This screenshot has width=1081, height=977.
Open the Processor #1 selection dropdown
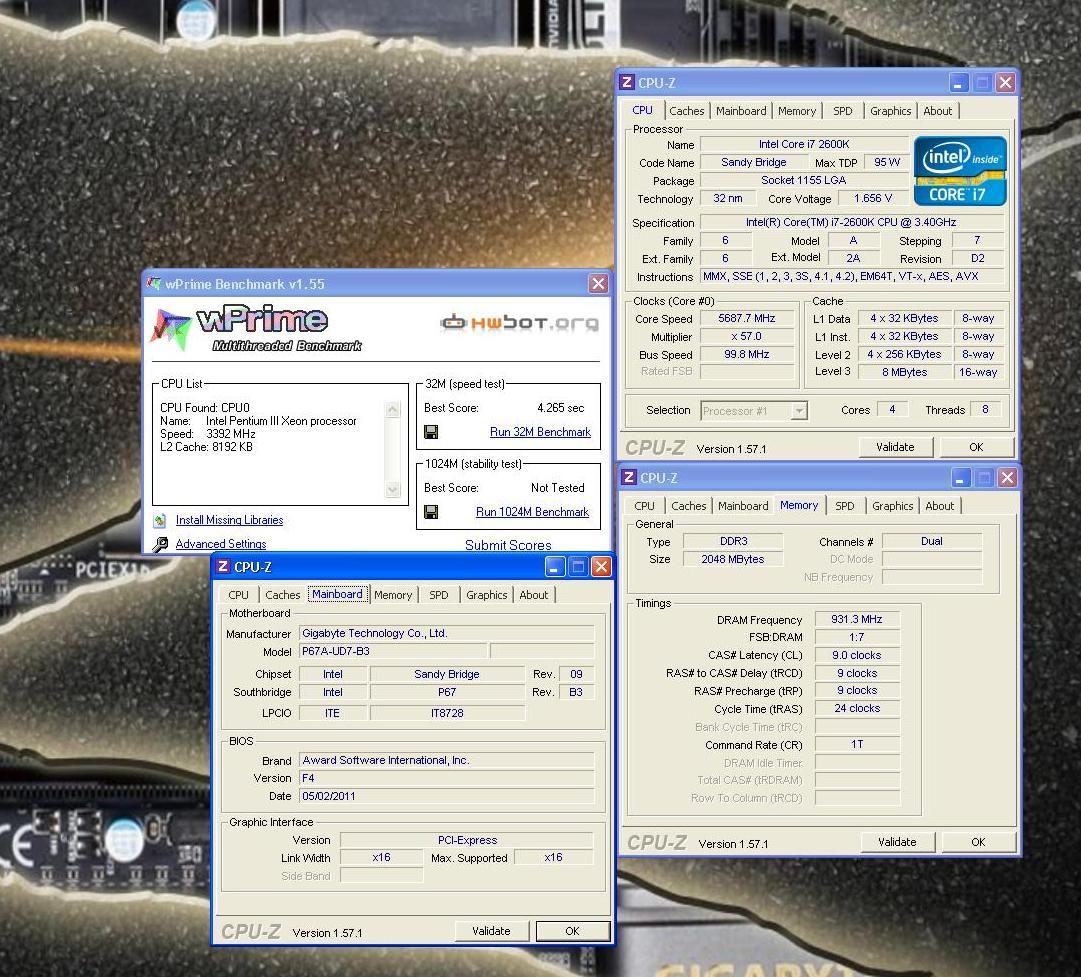click(799, 411)
